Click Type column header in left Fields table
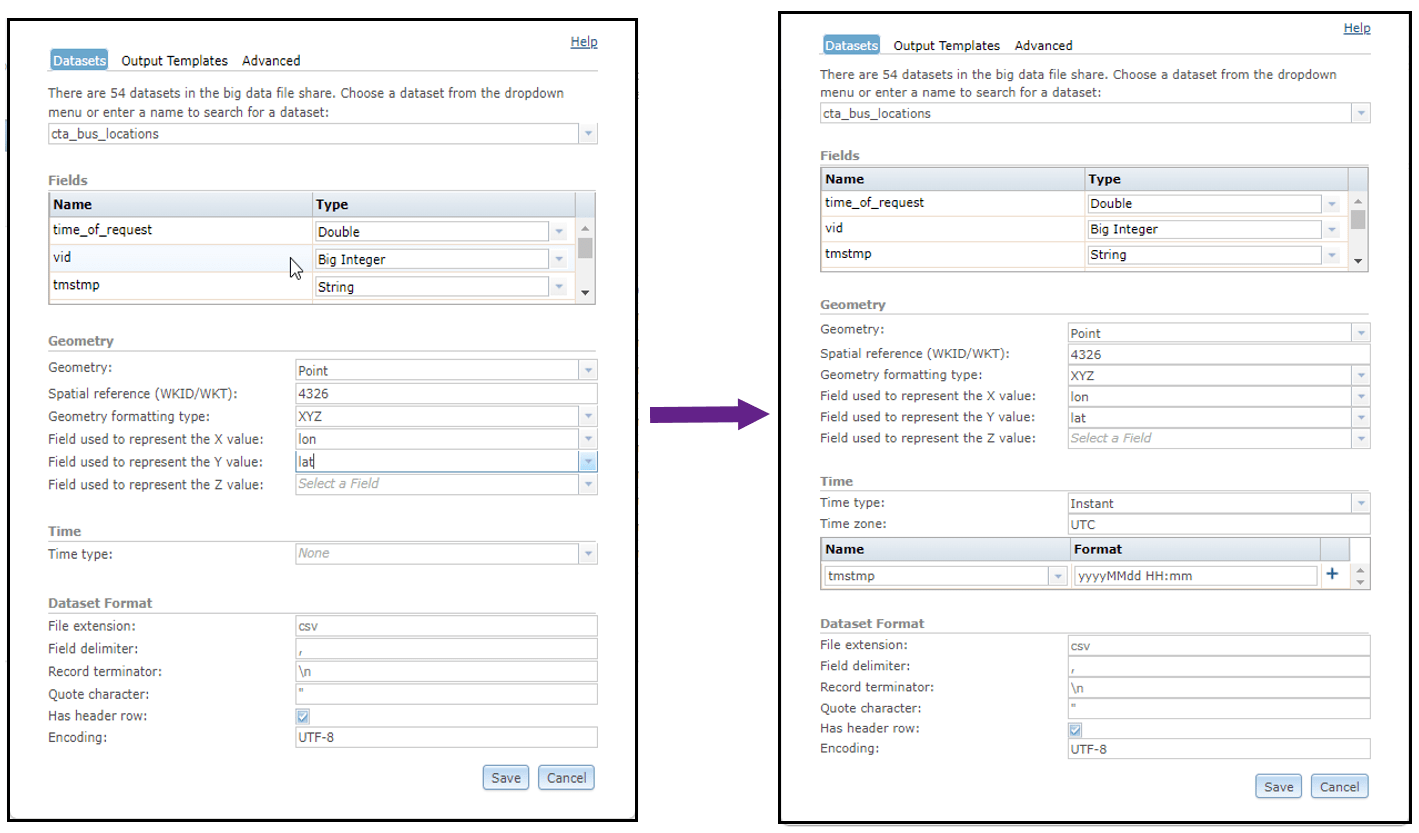Viewport: 1419px width, 833px height. coord(444,204)
